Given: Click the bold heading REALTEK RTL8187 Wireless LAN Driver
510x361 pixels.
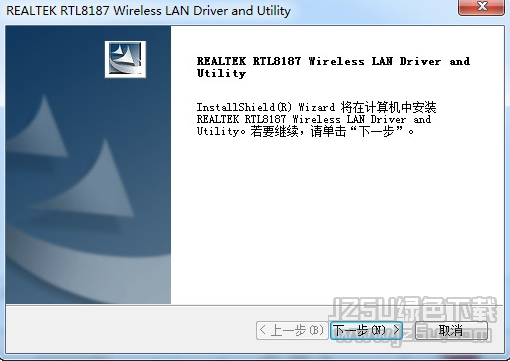Looking at the screenshot, I should pos(333,67).
